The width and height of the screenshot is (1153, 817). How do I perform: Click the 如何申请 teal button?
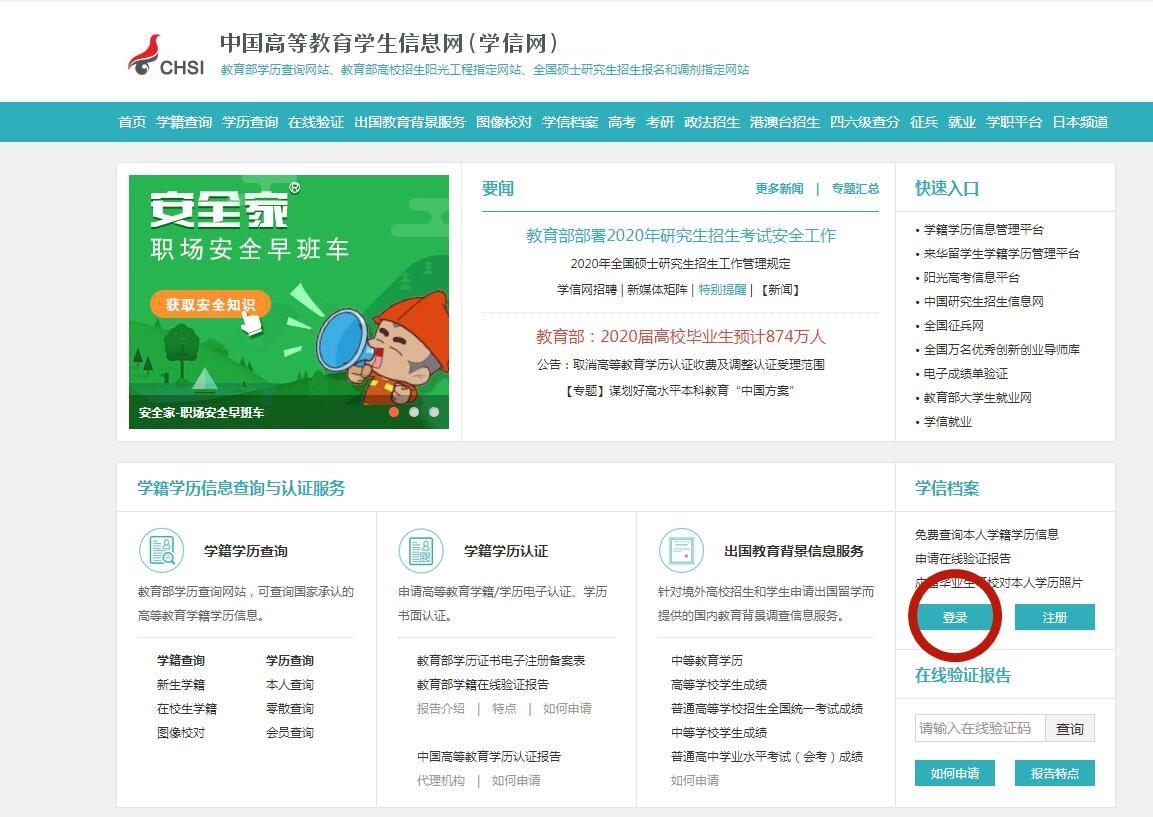(x=954, y=773)
